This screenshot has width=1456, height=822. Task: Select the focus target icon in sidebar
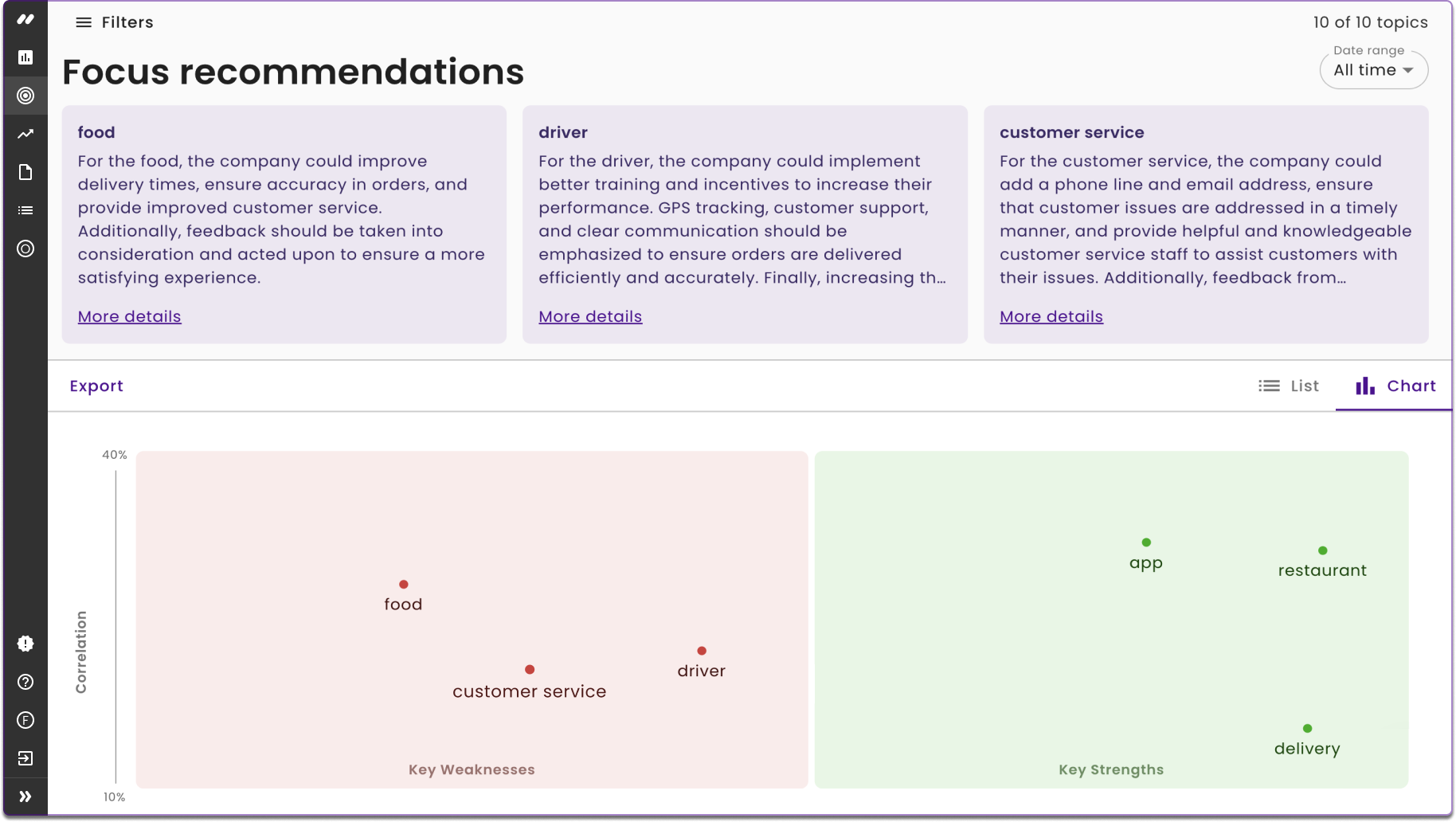pos(25,96)
